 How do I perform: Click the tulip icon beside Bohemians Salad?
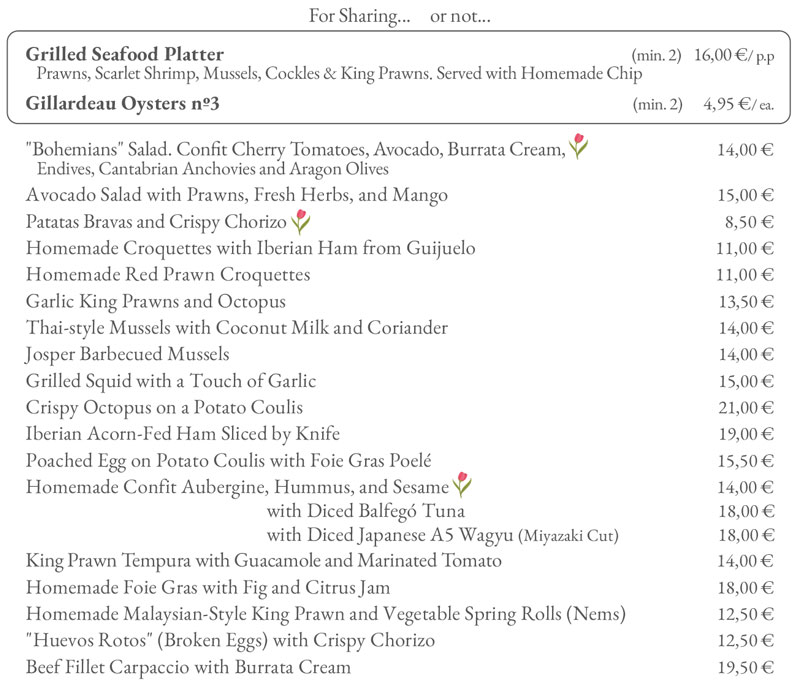[x=578, y=146]
